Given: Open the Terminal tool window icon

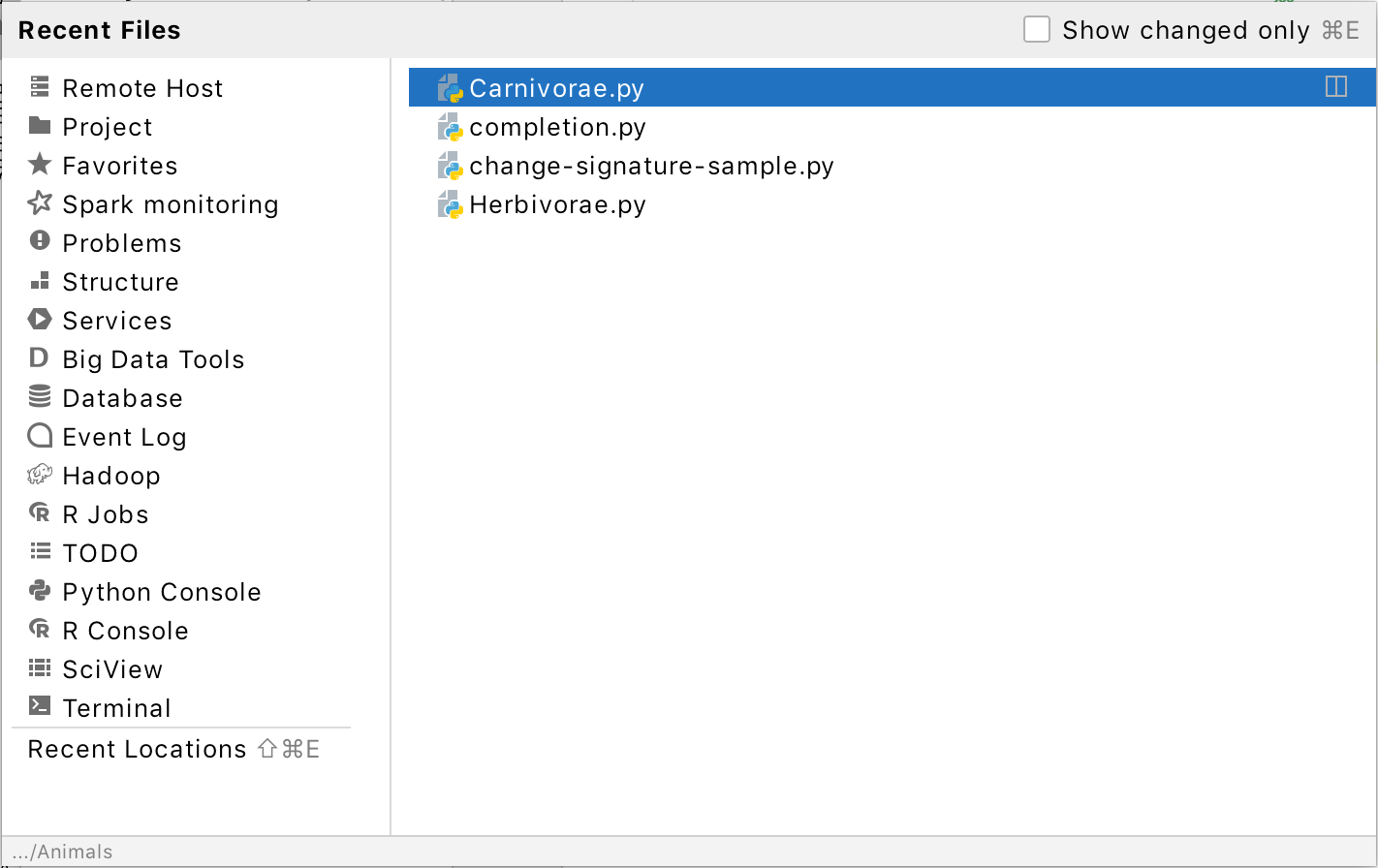Looking at the screenshot, I should point(39,706).
